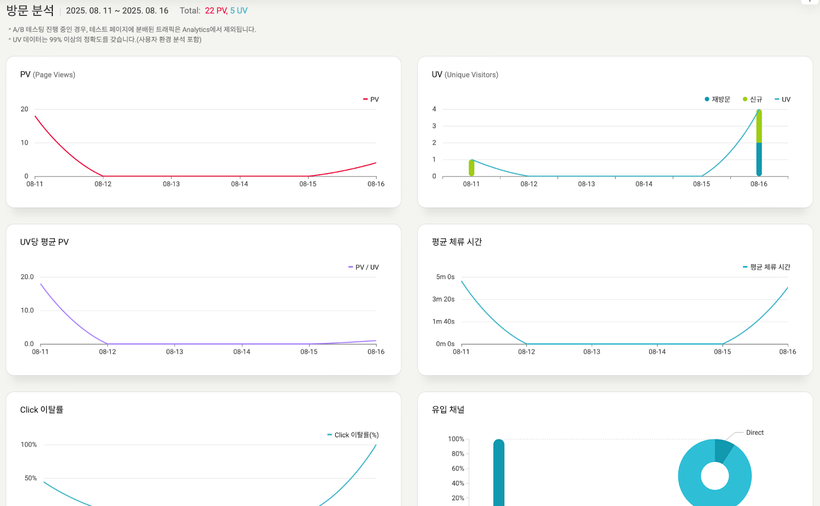Click the UV (Unique Visitors) chart title

465,75
